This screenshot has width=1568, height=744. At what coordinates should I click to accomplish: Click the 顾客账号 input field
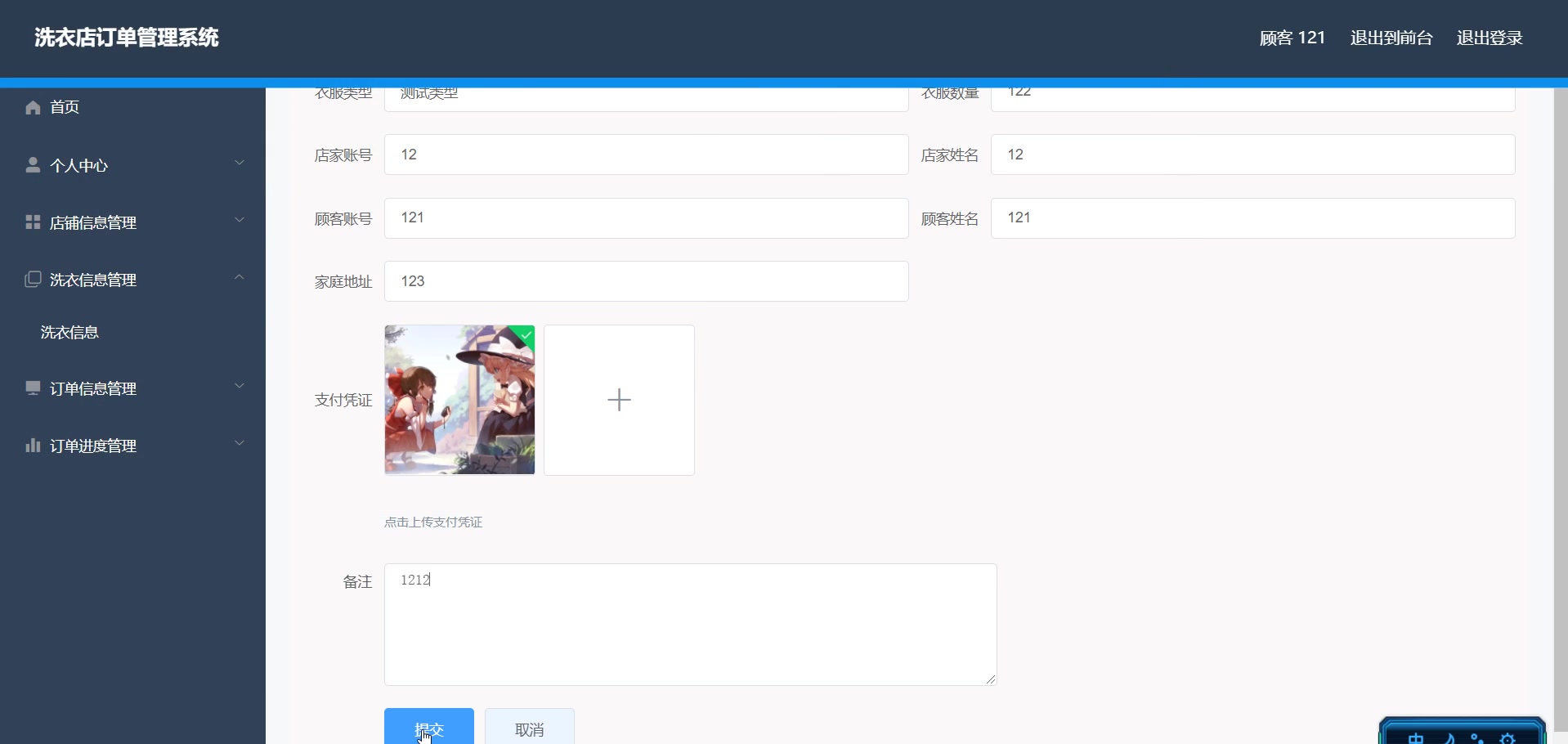[647, 218]
